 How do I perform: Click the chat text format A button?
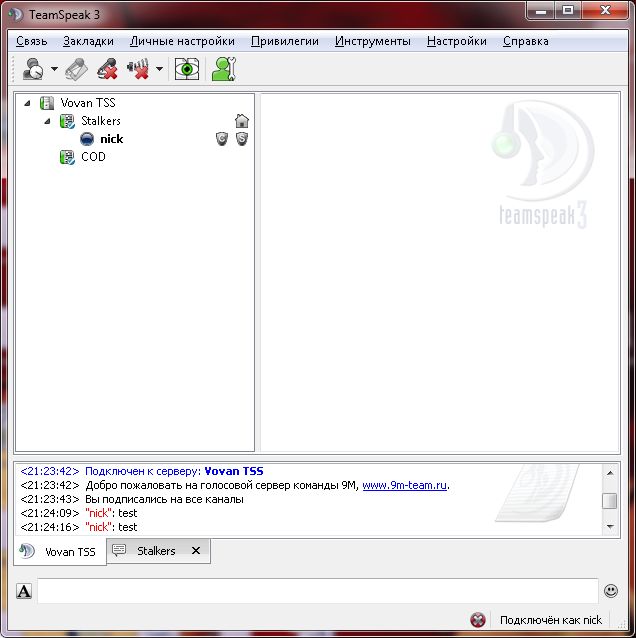(x=24, y=591)
